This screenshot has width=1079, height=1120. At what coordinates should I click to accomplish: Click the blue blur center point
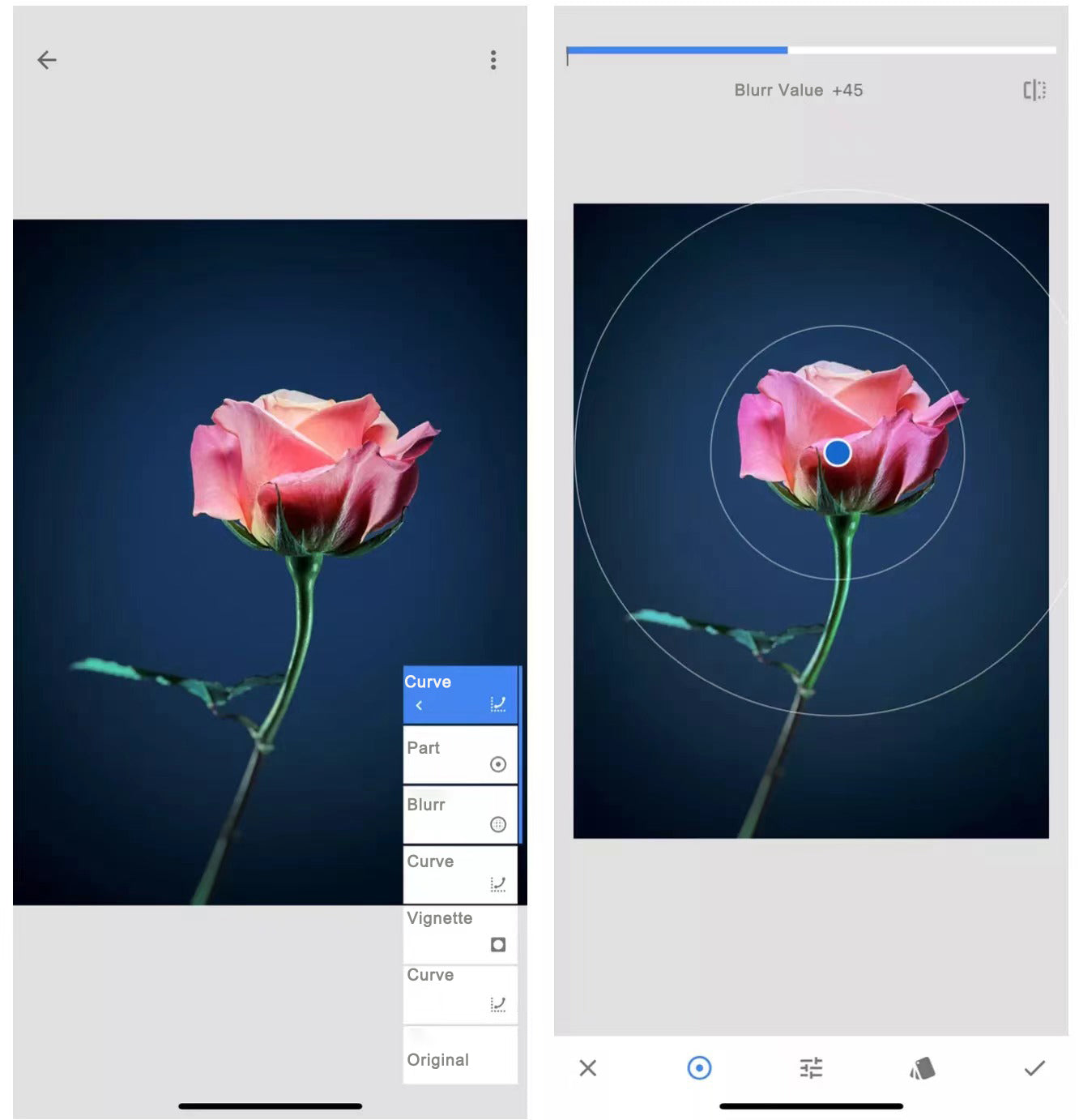(x=837, y=452)
